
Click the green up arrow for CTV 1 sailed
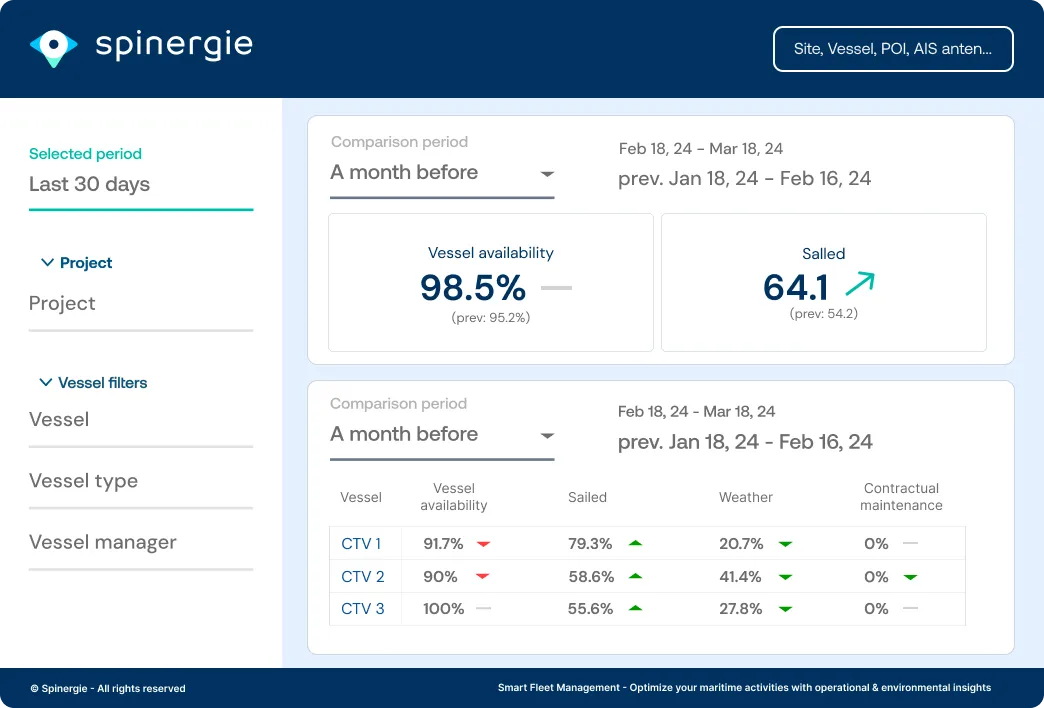(x=635, y=544)
